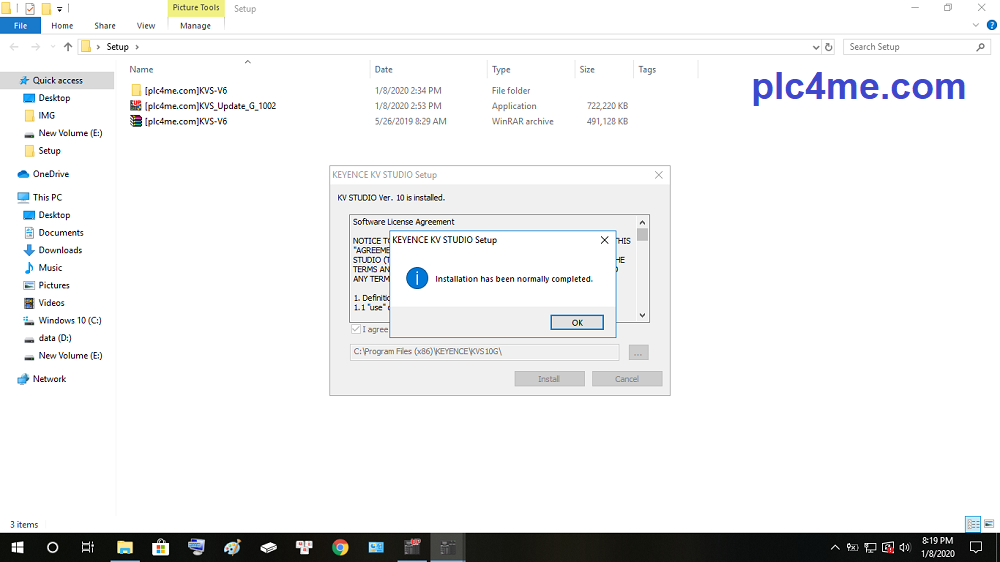Viewport: 1000px width, 562px height.
Task: Expand the ribbon with chevron arrow
Action: (975, 26)
